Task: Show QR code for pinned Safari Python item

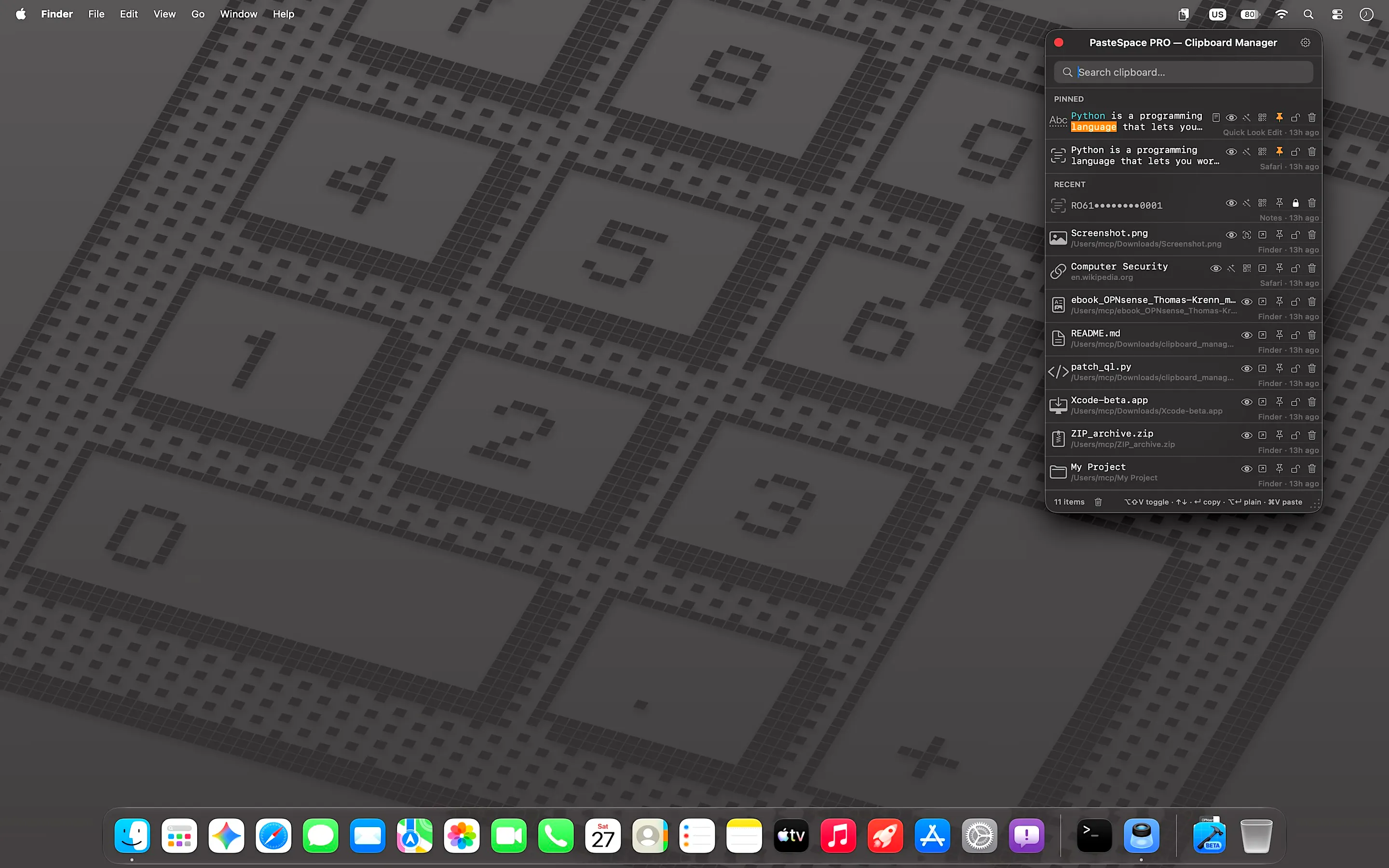Action: pyautogui.click(x=1262, y=152)
